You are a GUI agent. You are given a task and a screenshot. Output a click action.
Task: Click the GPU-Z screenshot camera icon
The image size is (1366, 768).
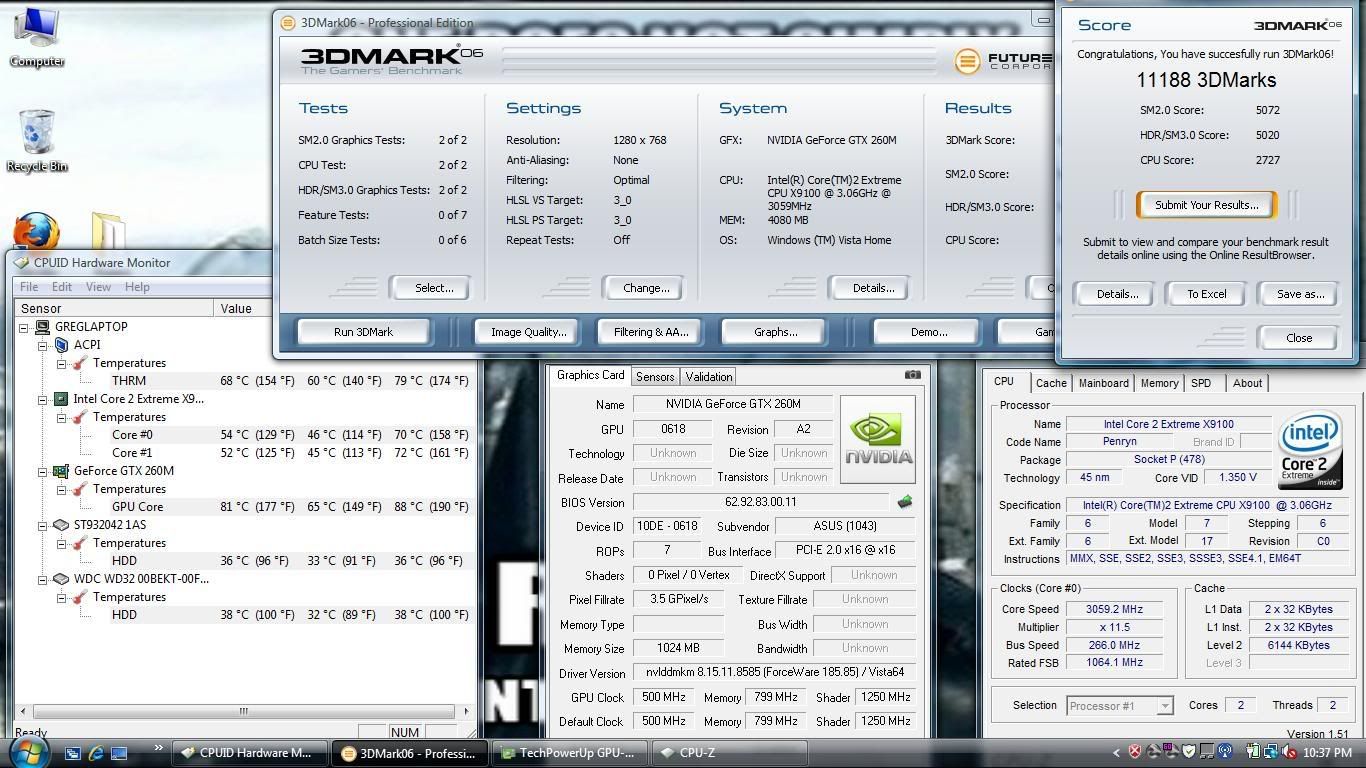[913, 375]
